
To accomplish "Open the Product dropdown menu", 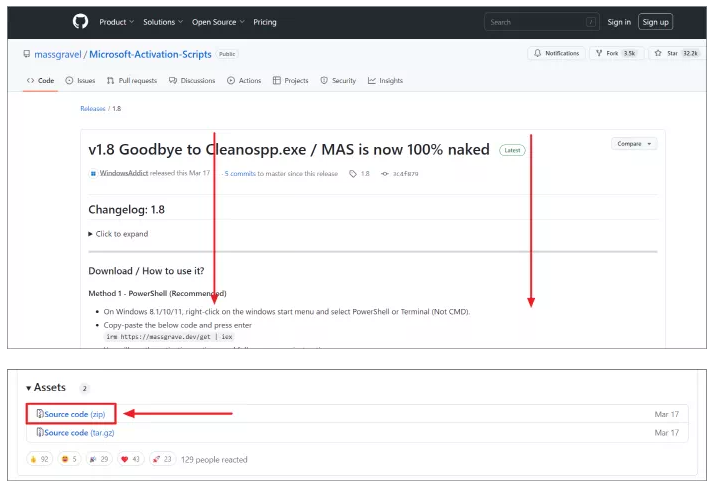I will click(x=117, y=22).
